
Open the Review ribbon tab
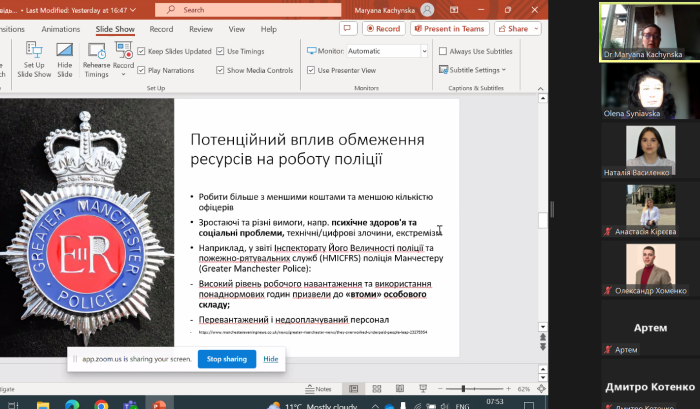201,29
